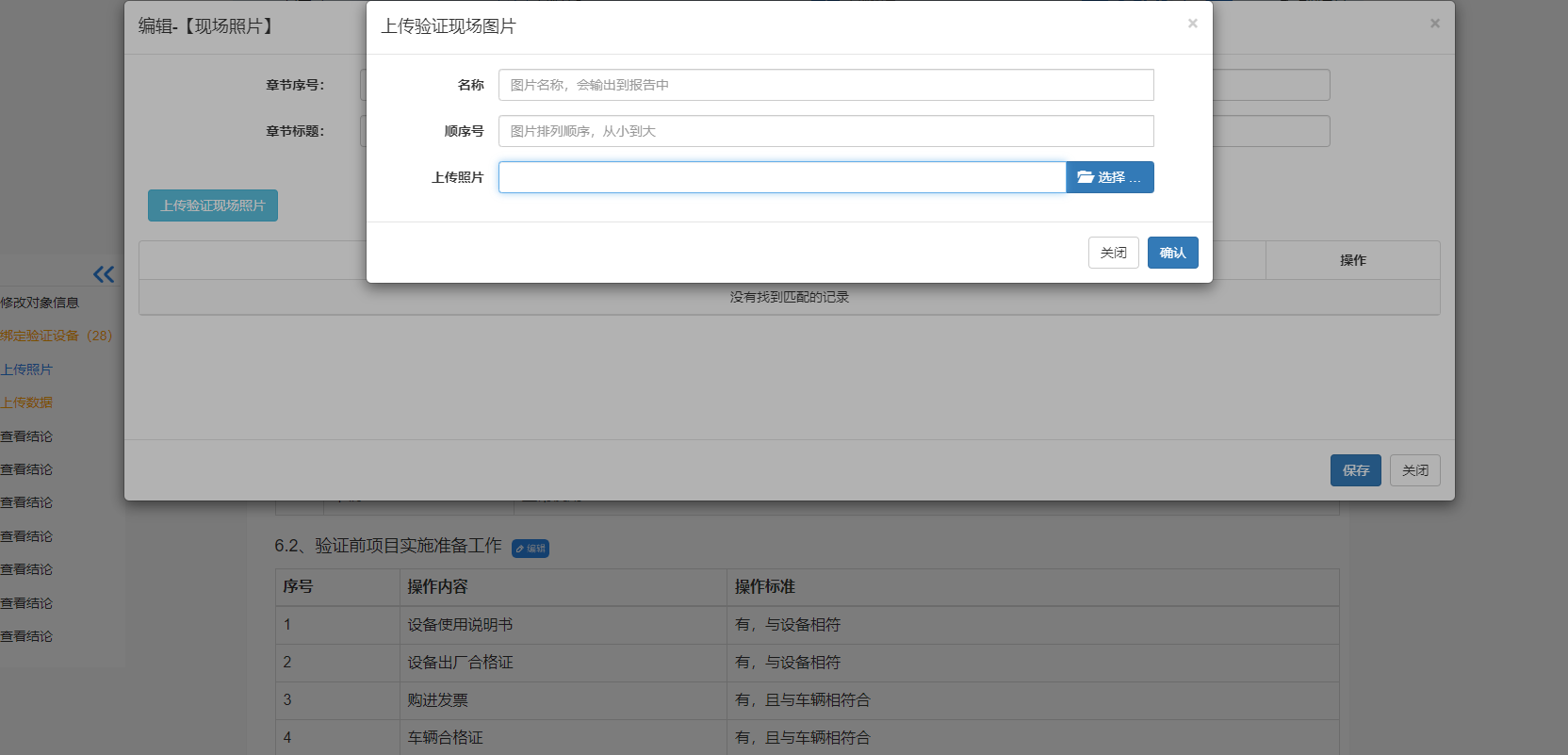Click the 编辑 badge beside section 6.2

(x=531, y=549)
